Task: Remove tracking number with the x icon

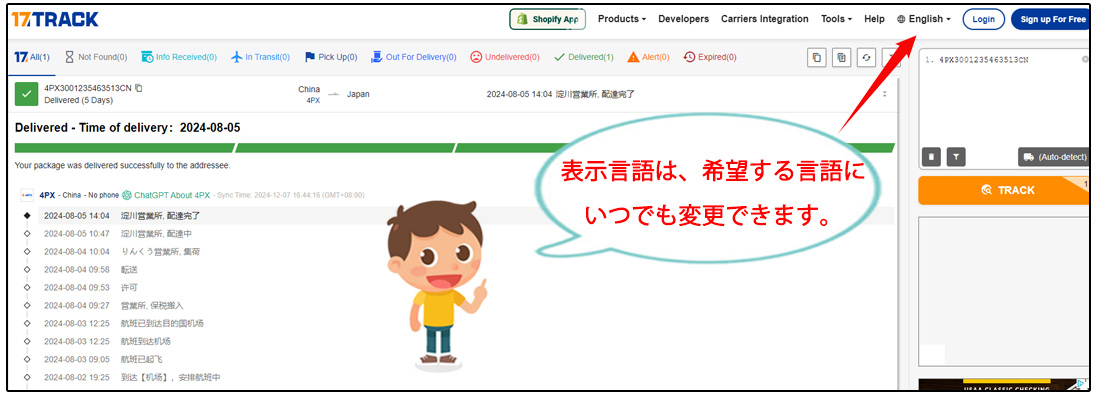Action: click(x=1085, y=59)
